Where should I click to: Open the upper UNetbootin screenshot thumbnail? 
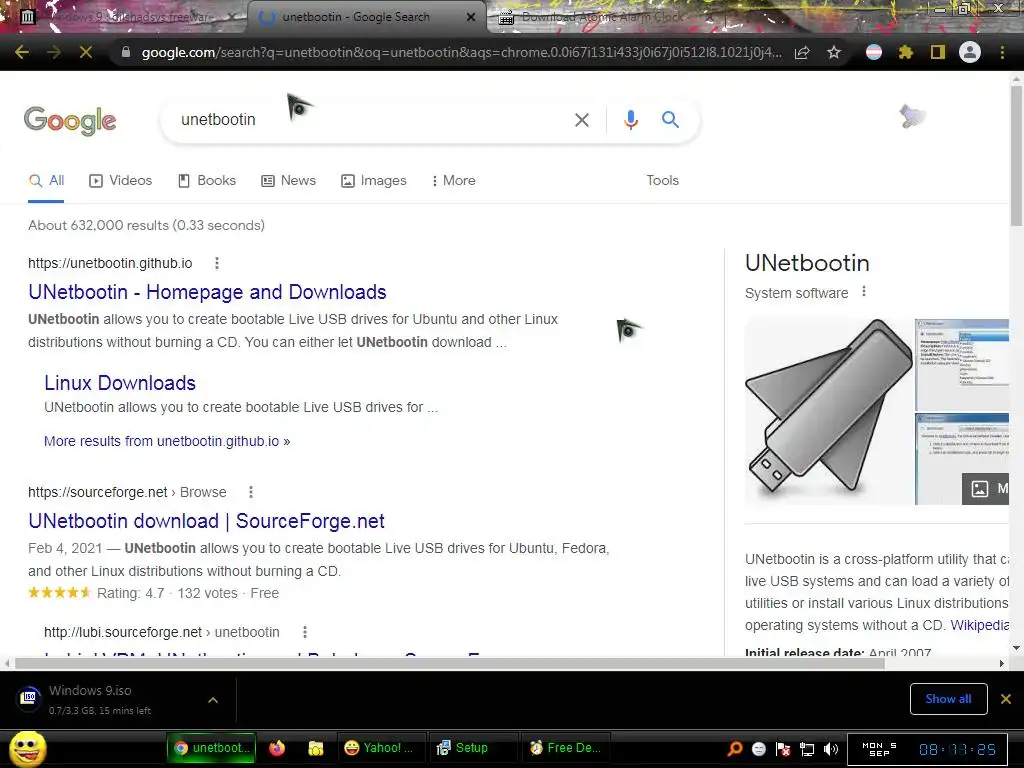tap(962, 364)
